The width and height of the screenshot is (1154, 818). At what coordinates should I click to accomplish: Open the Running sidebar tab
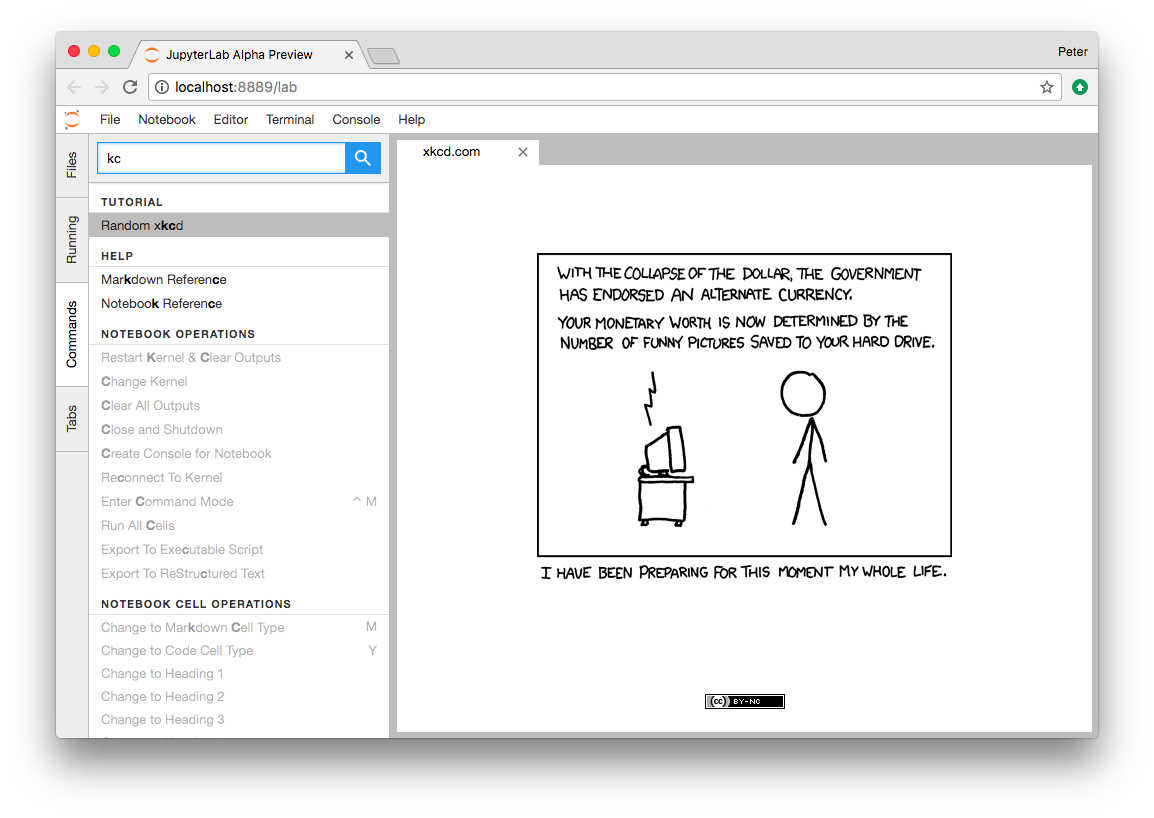[x=71, y=240]
